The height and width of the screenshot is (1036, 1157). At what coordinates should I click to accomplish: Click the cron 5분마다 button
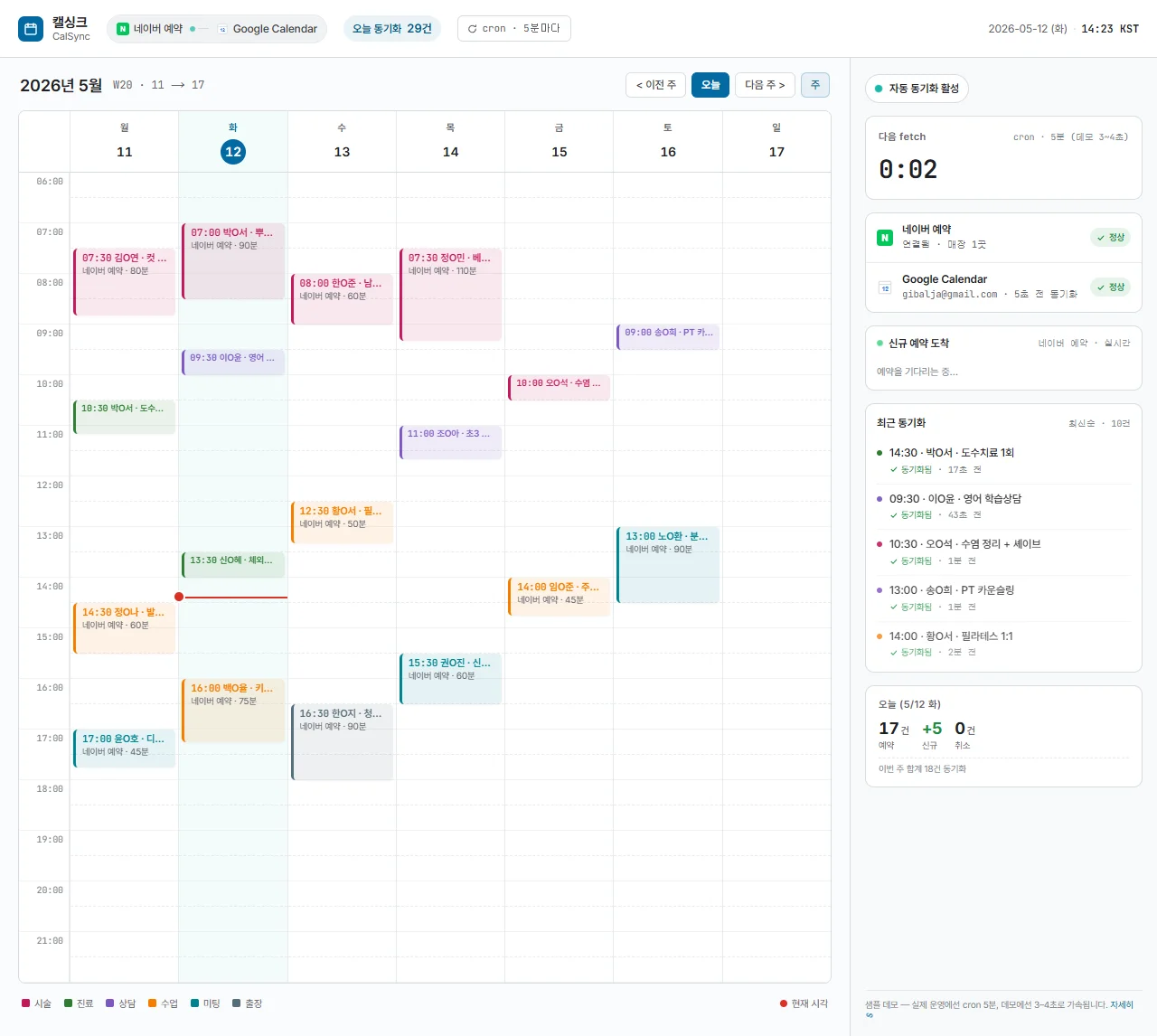(513, 29)
